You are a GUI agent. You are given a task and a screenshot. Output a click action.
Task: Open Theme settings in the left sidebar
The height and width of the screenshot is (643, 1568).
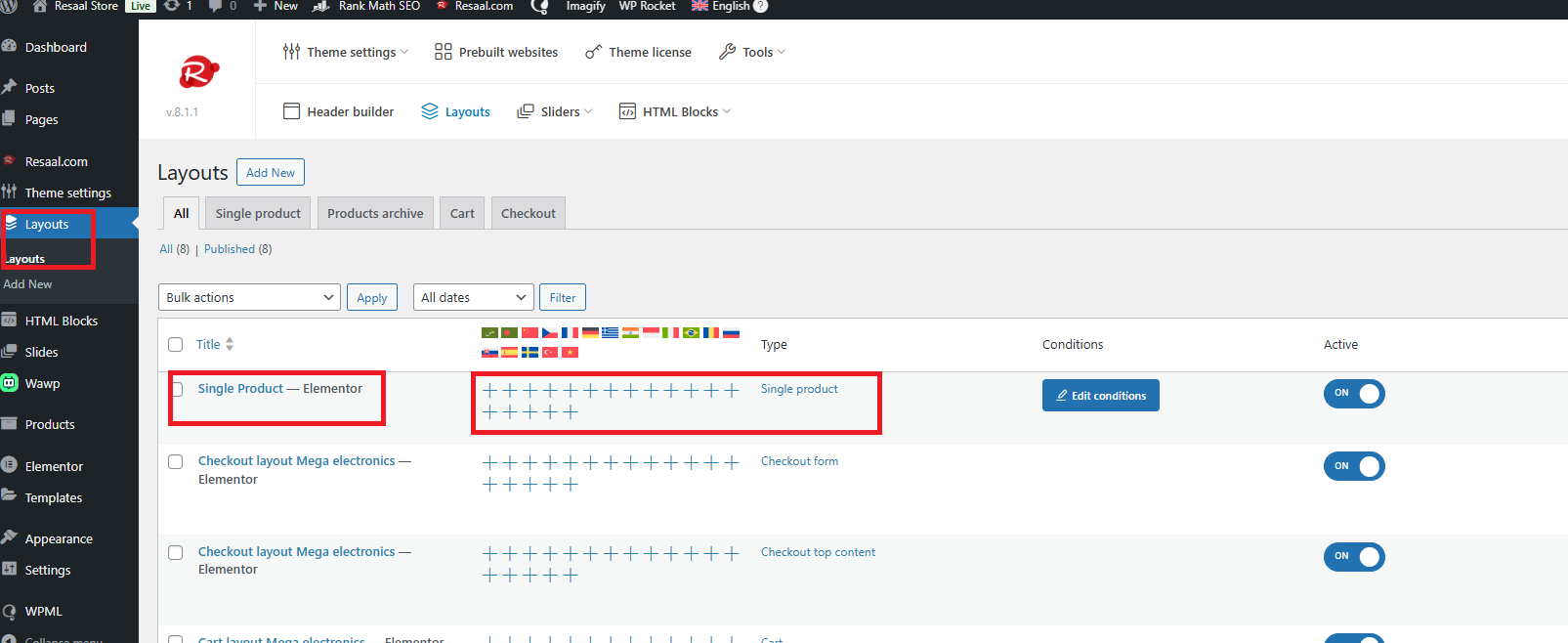[x=67, y=193]
